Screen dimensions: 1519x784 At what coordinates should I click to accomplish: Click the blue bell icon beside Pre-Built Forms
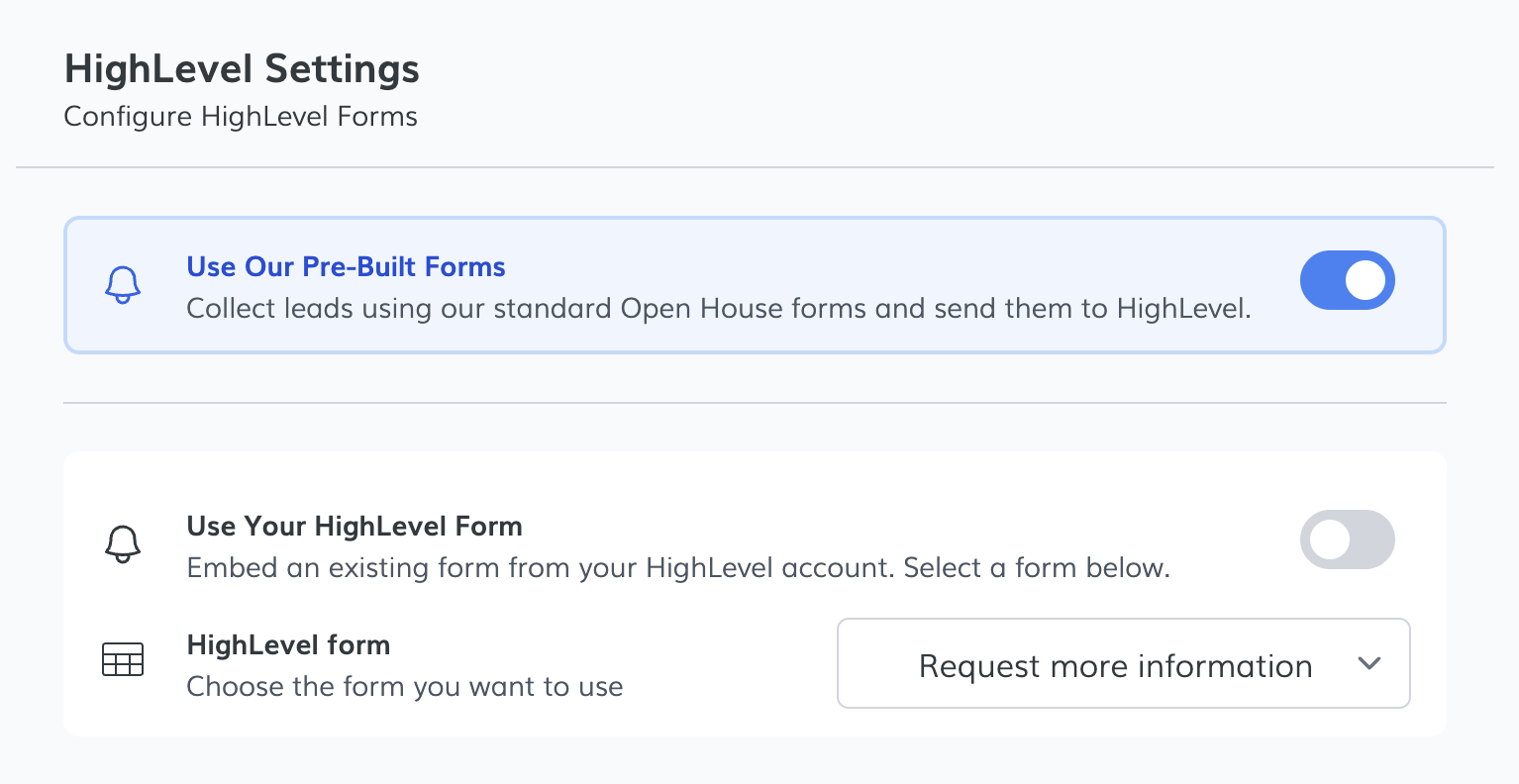pyautogui.click(x=123, y=285)
